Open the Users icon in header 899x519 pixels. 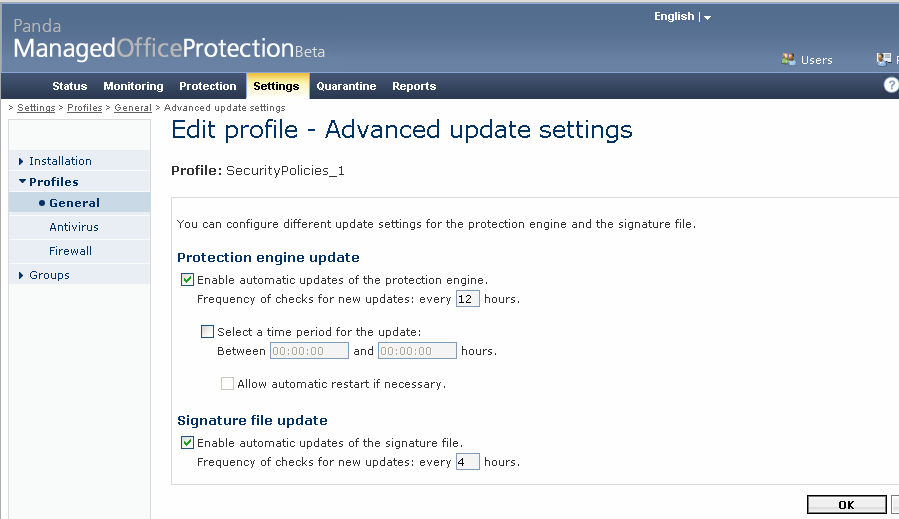point(788,59)
